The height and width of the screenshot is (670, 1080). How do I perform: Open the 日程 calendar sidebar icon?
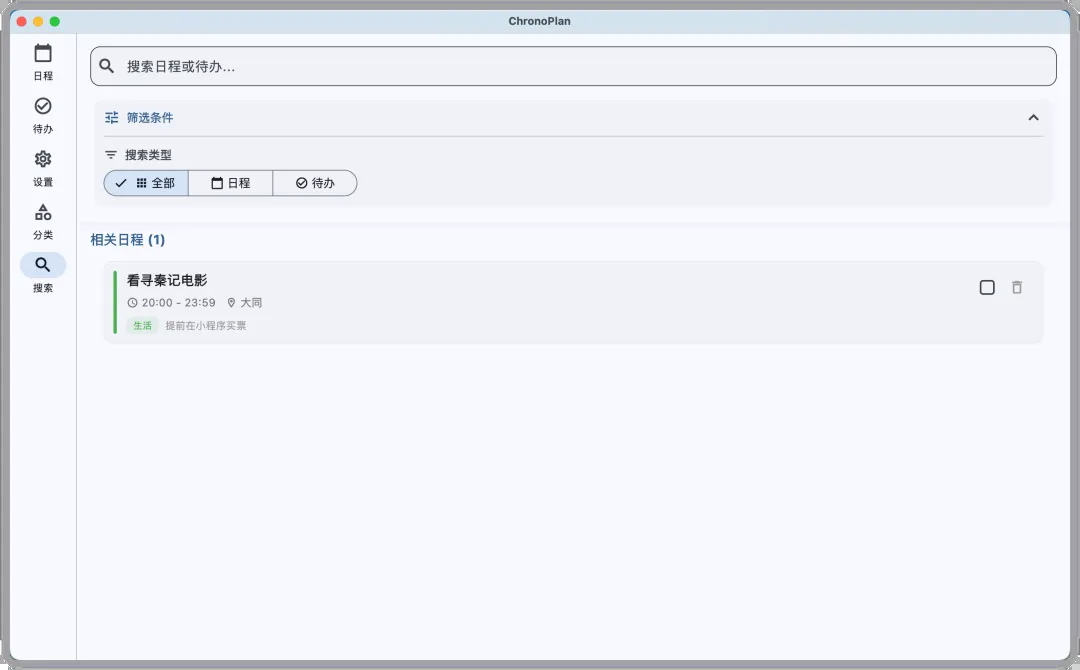pyautogui.click(x=43, y=54)
